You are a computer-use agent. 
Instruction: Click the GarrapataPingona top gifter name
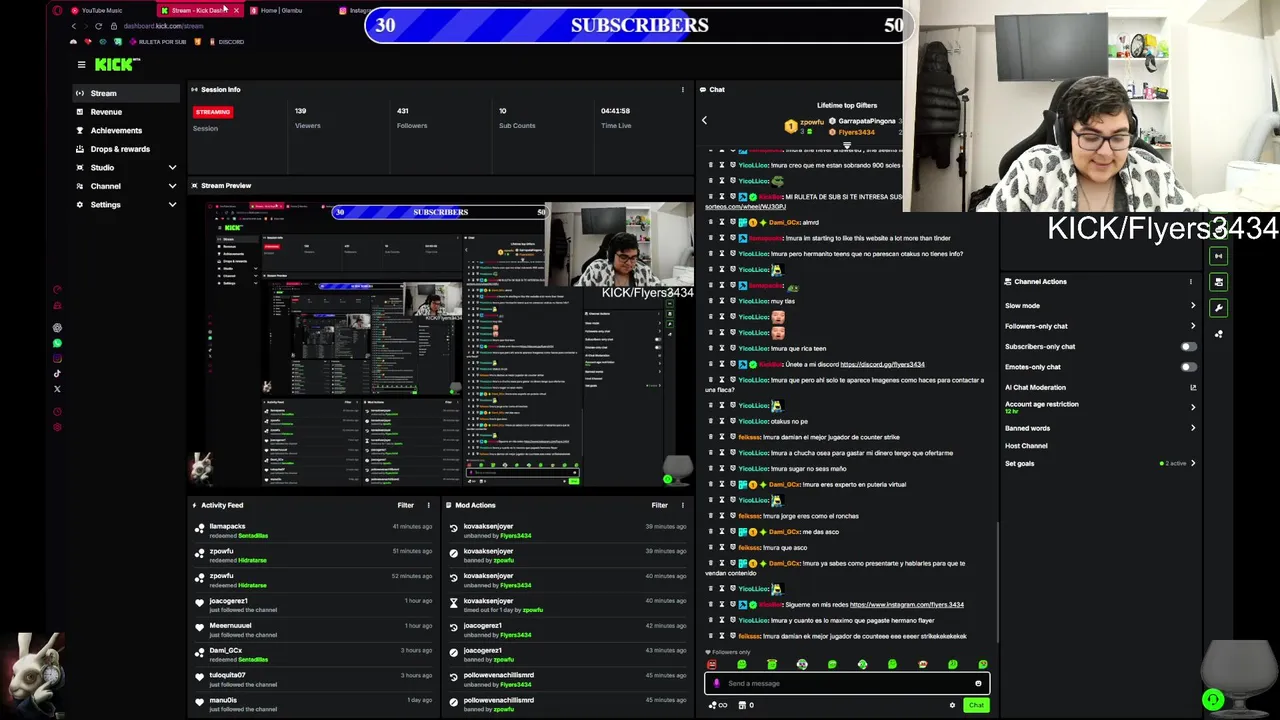866,121
